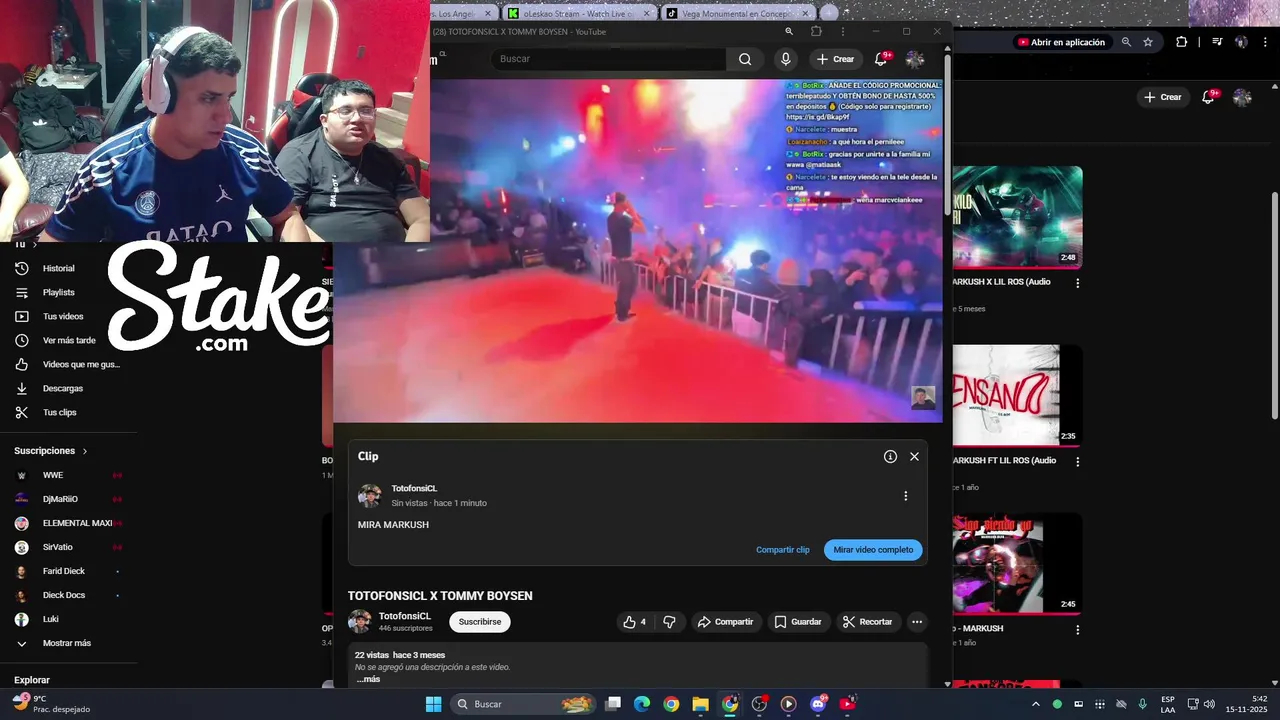Open clip options three-dot menu
Viewport: 1280px width, 720px height.
(x=906, y=496)
